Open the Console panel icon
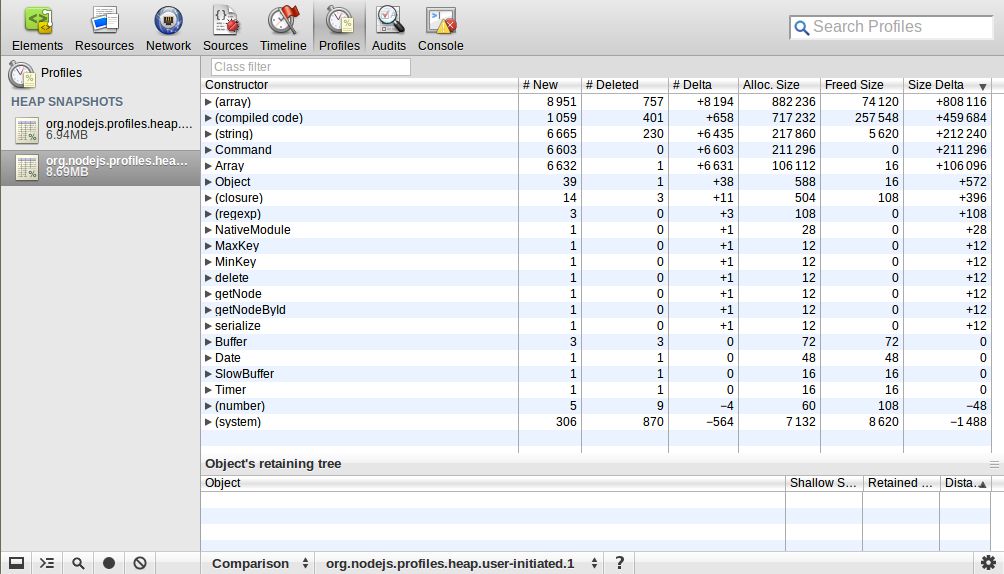 point(441,20)
